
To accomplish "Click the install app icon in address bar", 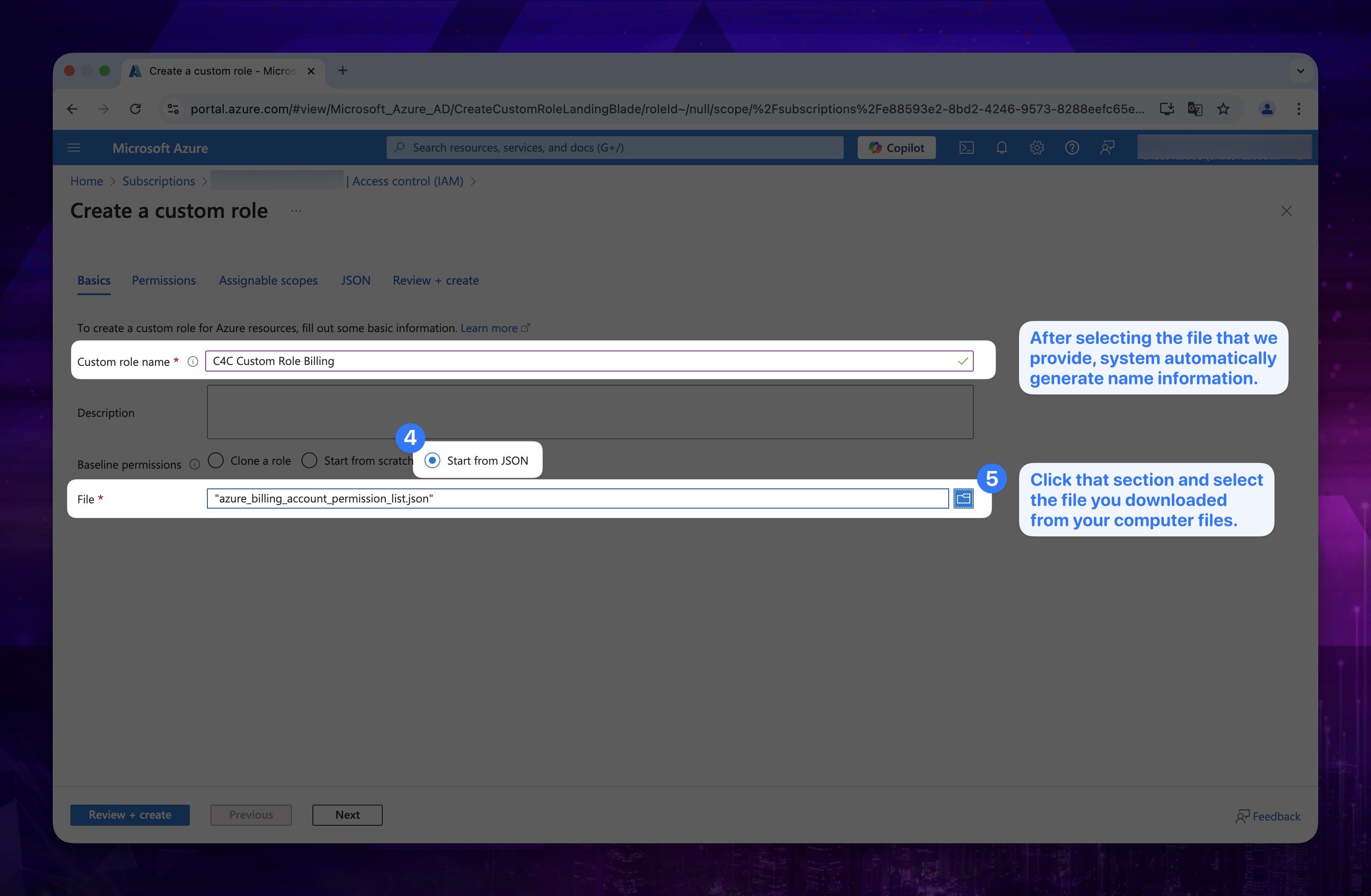I will (x=1167, y=109).
